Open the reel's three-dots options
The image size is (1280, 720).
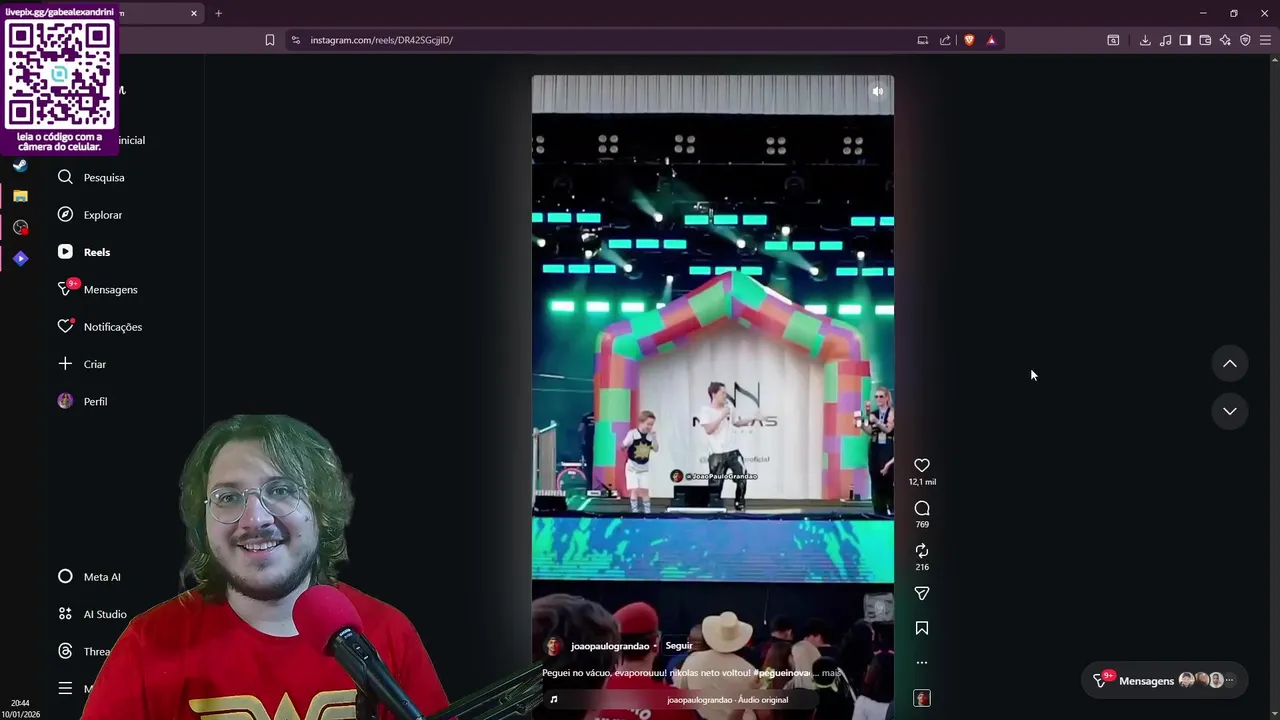click(x=922, y=662)
